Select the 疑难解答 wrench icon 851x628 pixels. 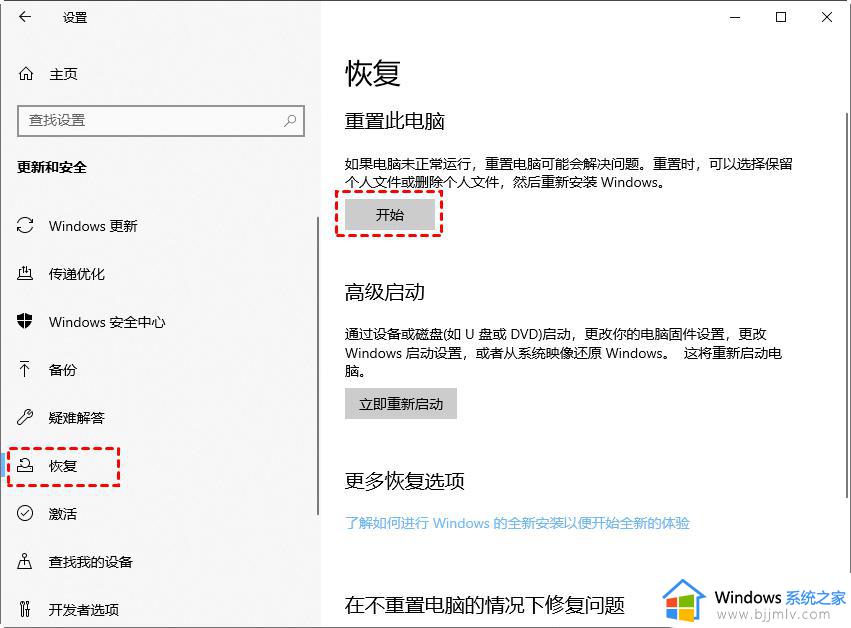coord(25,417)
